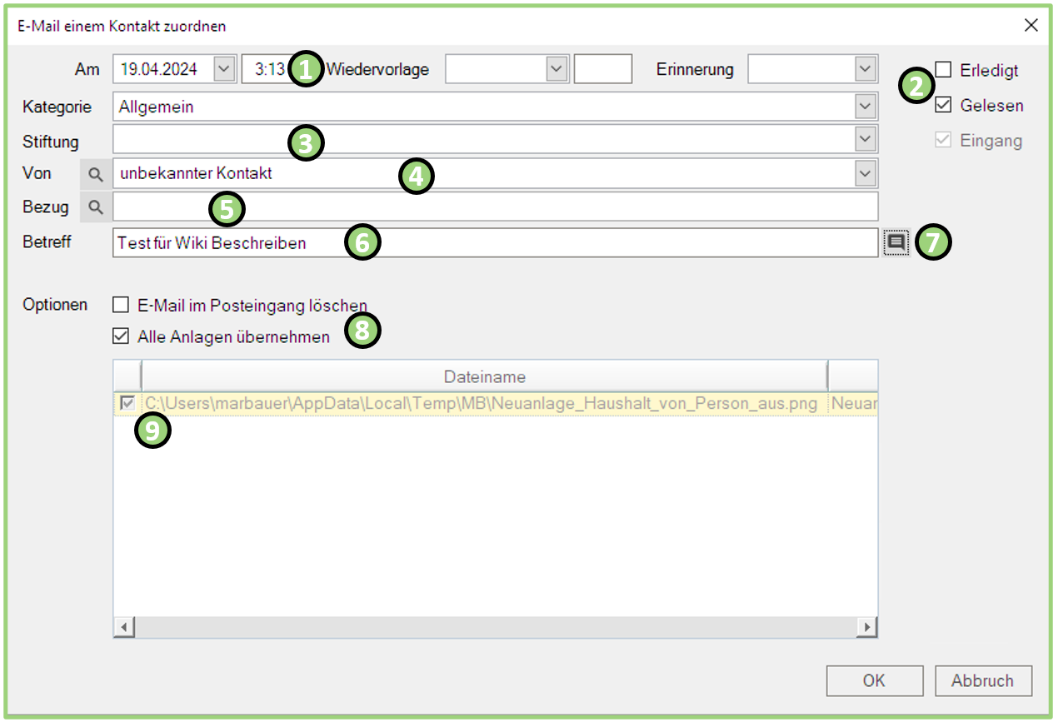The height and width of the screenshot is (722, 1058).
Task: Open the Erinnerung dropdown
Action: point(865,69)
